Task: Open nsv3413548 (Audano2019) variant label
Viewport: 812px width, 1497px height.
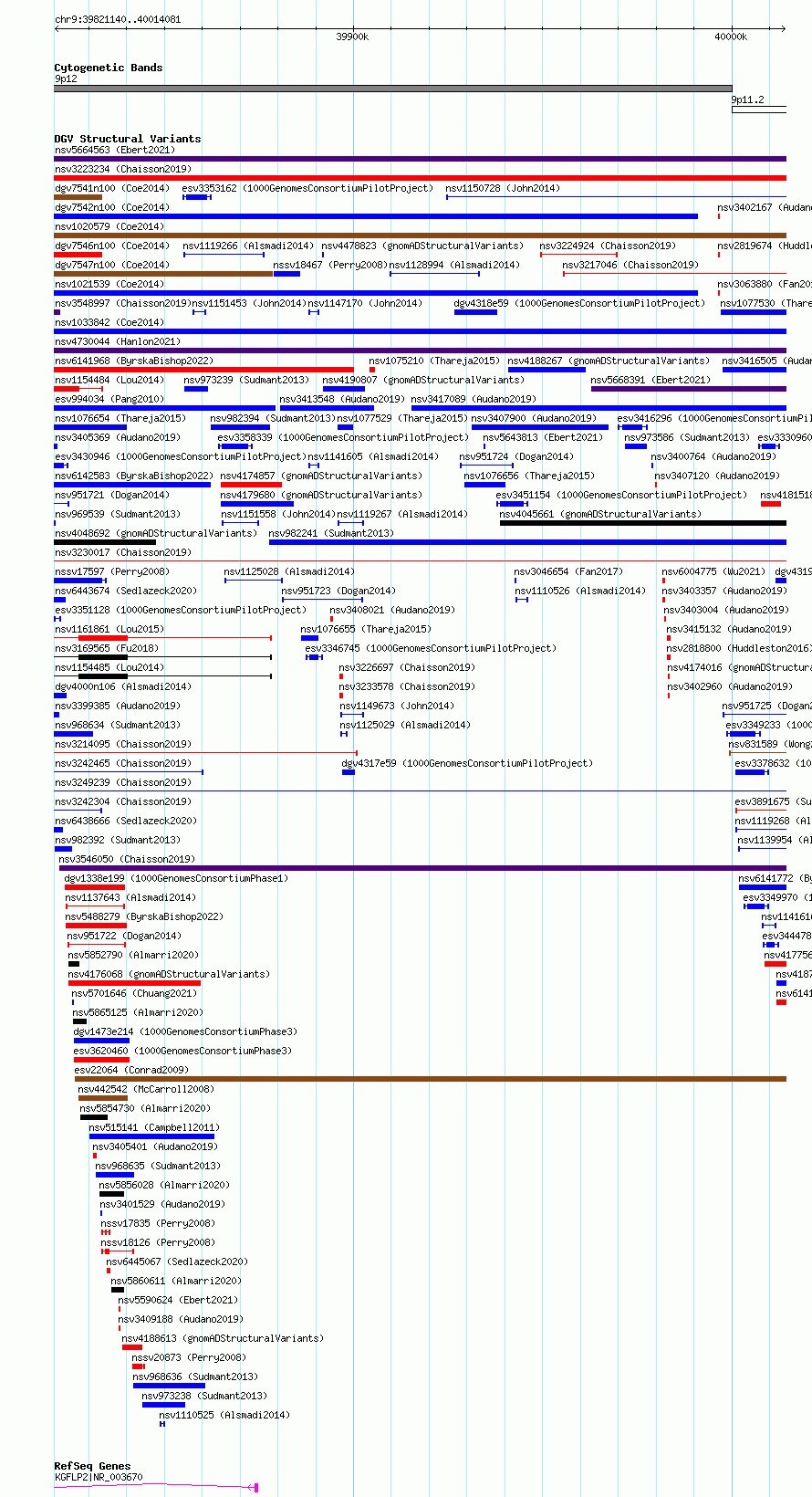Action: coord(342,399)
